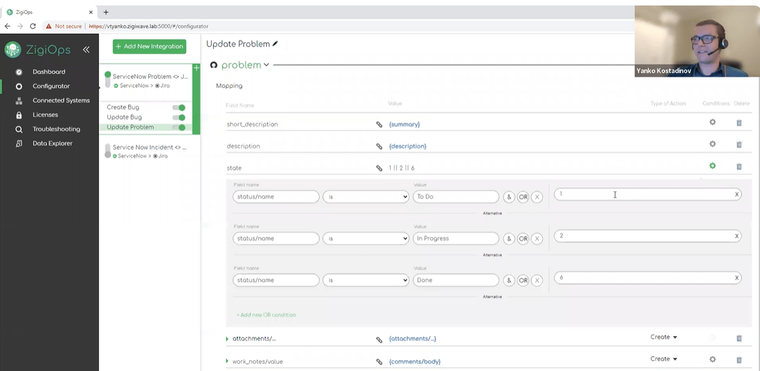
Task: Open operator dropdown for In Progress condition
Action: click(x=365, y=239)
